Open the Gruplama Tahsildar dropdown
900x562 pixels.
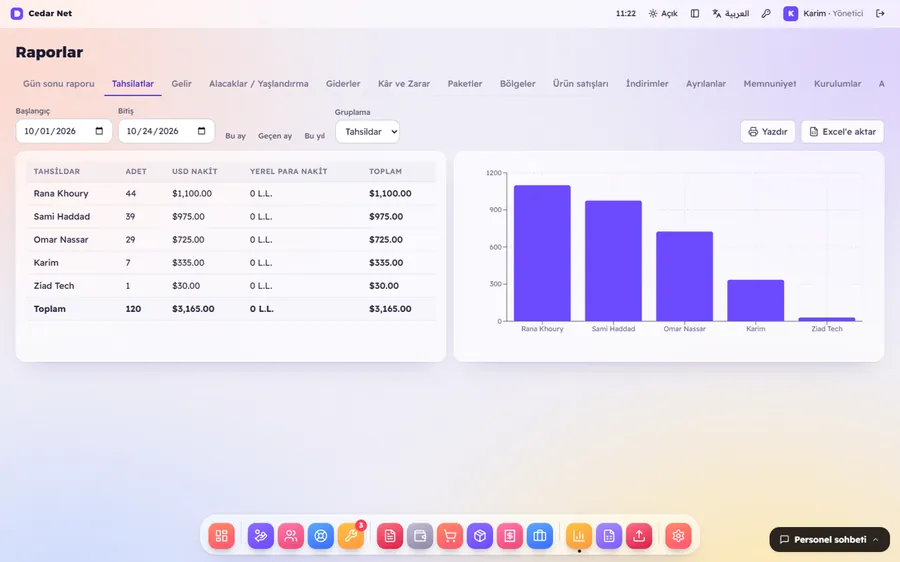pyautogui.click(x=367, y=131)
